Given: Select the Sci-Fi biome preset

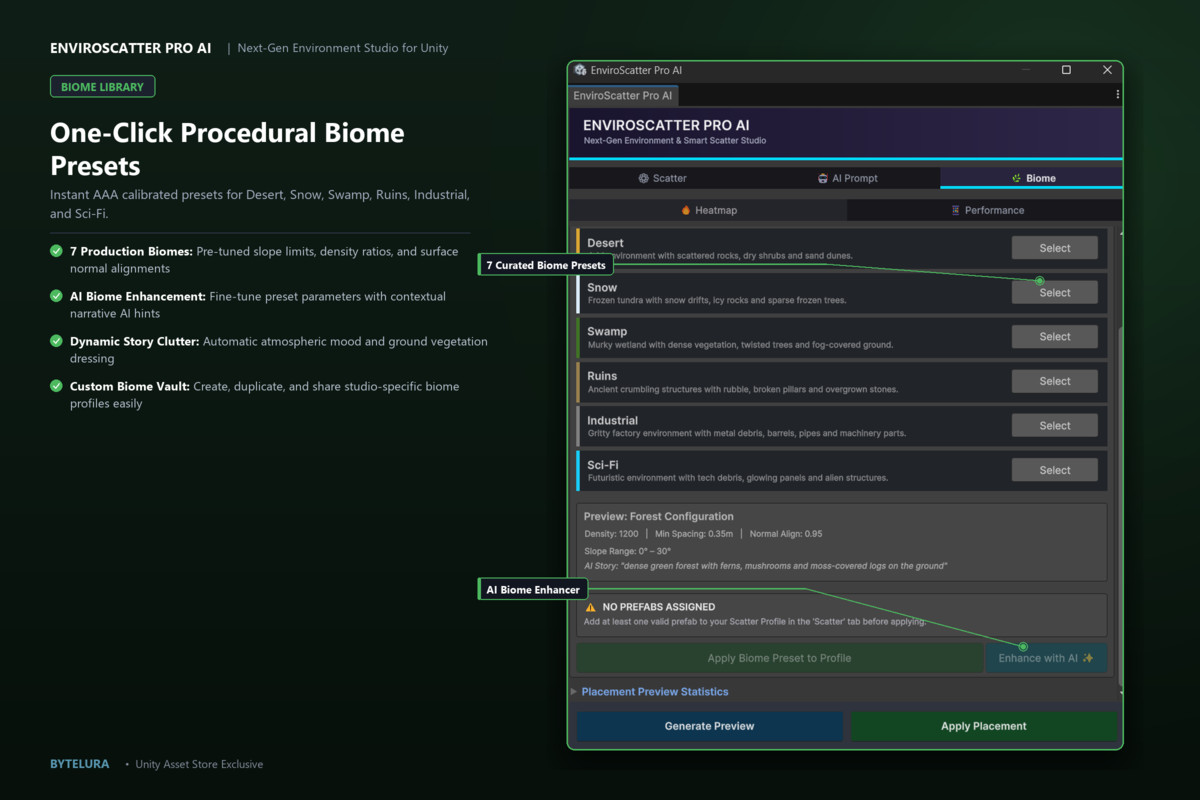Looking at the screenshot, I should tap(1054, 470).
